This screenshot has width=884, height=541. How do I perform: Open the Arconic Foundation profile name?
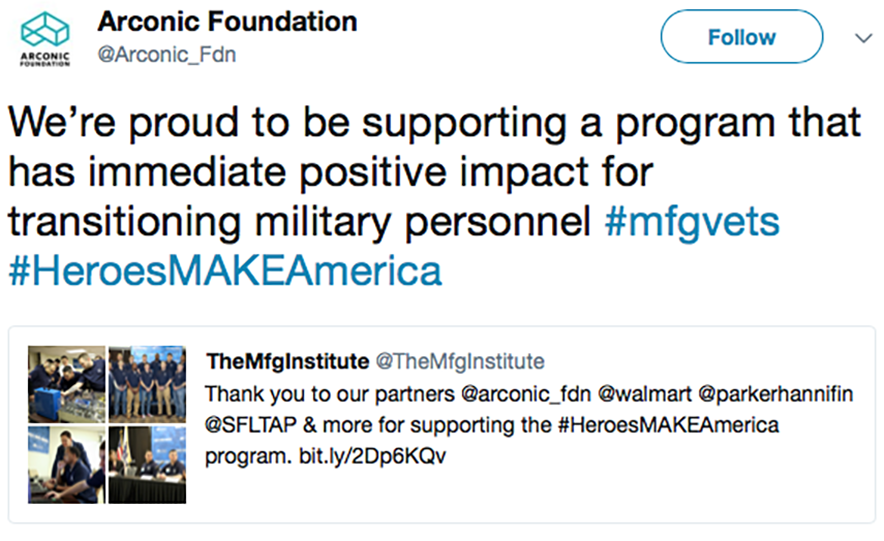click(227, 21)
